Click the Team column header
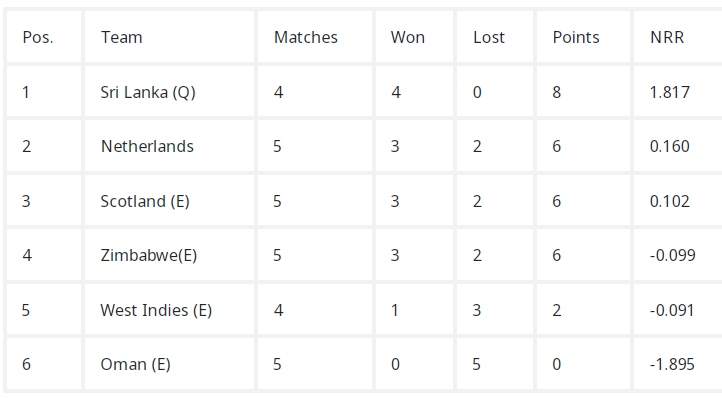Viewport: 722px width, 398px height. (169, 37)
